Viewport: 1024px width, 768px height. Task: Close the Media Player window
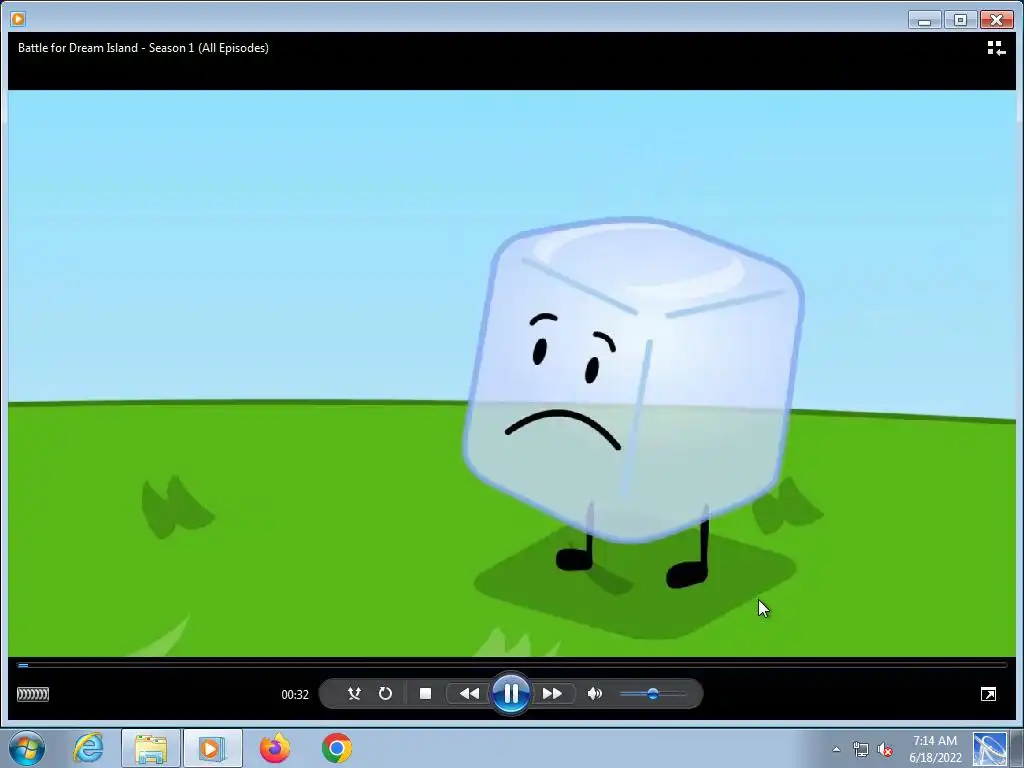pyautogui.click(x=996, y=20)
